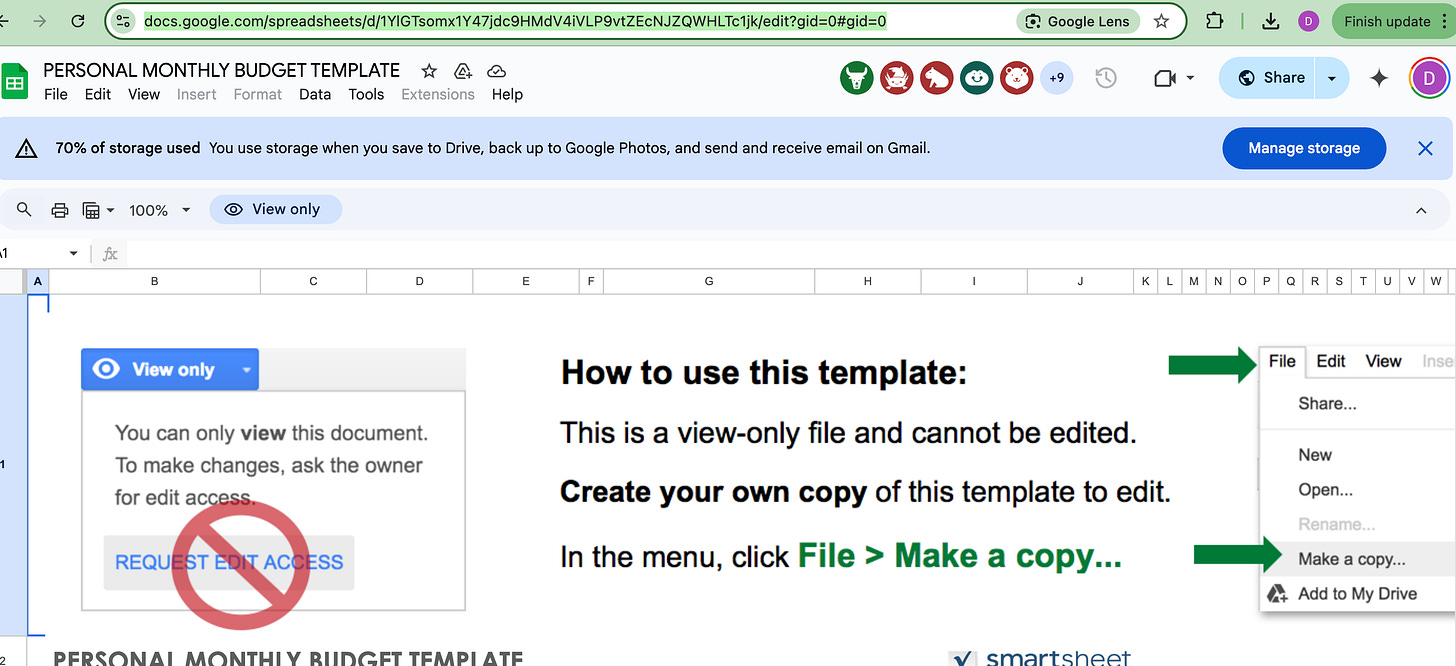Open browser downloads icon
Screen dimensions: 1456x666
[1271, 21]
